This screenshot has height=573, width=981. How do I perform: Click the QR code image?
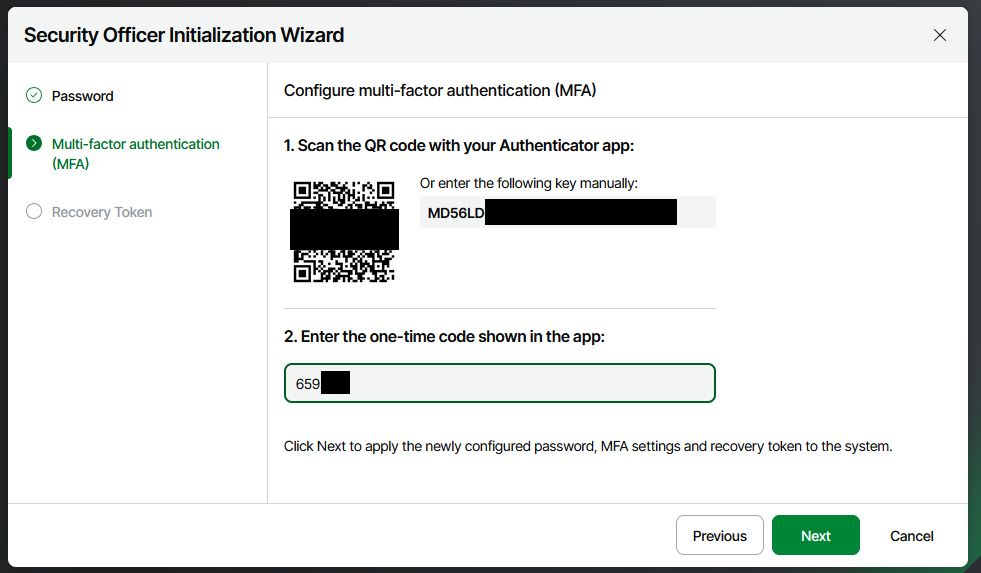tap(344, 231)
